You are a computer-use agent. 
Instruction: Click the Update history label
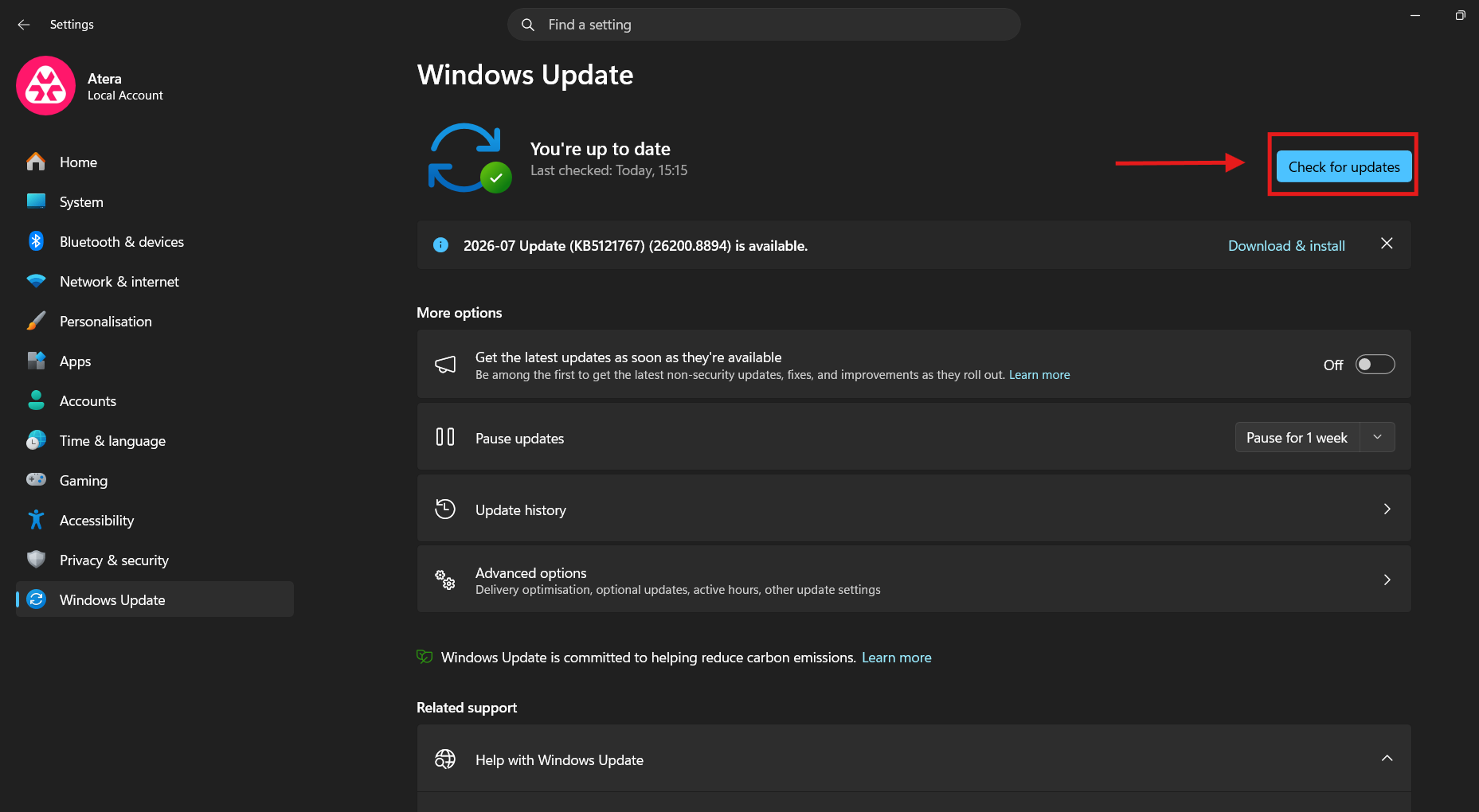pyautogui.click(x=521, y=509)
